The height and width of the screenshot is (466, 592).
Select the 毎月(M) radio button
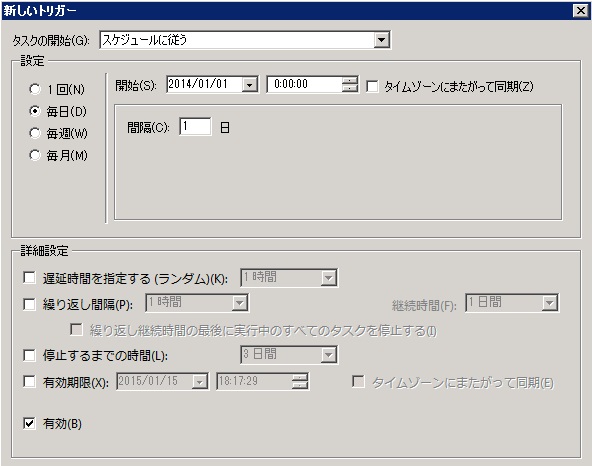[35, 155]
